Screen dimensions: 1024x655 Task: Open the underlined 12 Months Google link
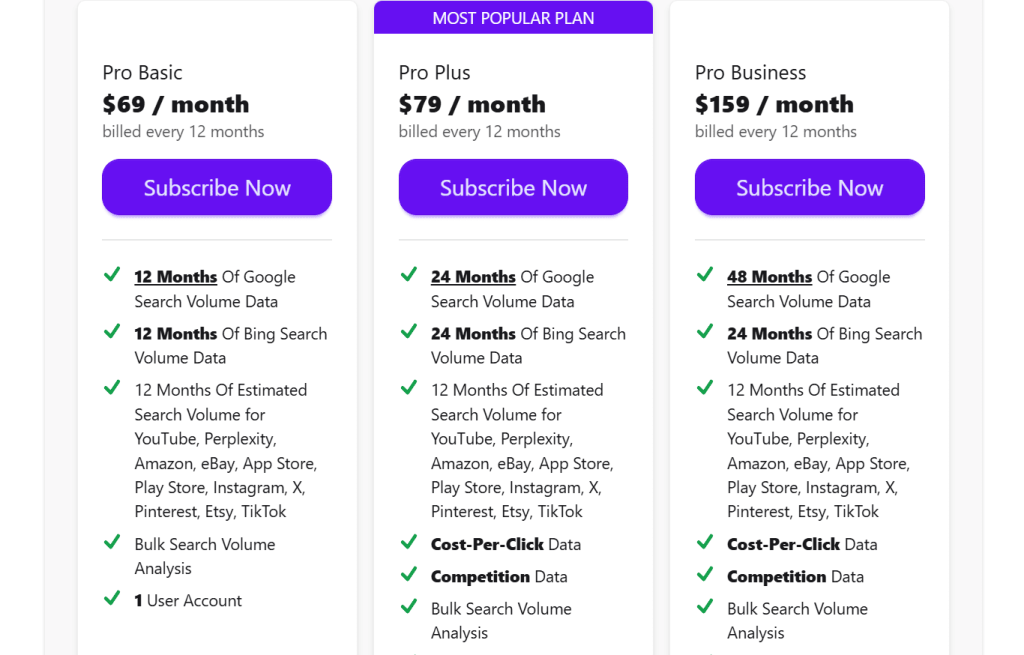[176, 277]
